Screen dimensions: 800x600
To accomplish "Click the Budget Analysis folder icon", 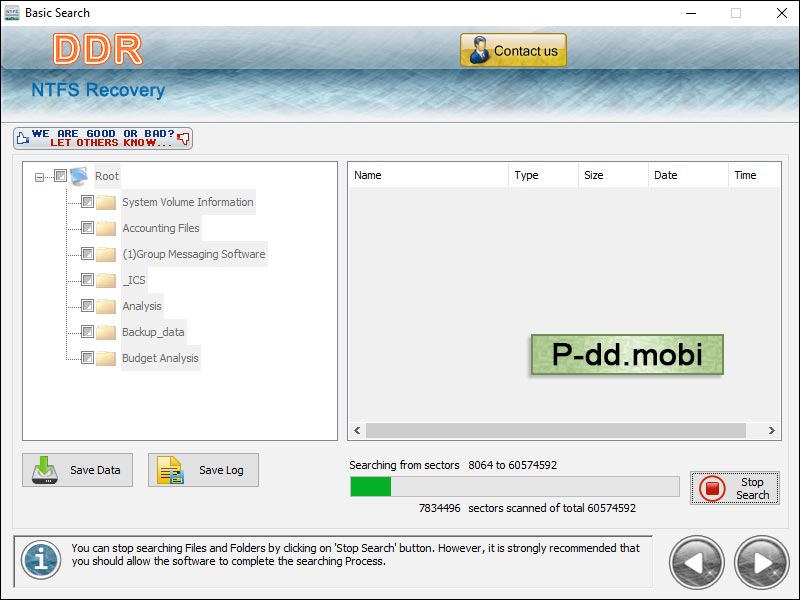I will pyautogui.click(x=106, y=358).
